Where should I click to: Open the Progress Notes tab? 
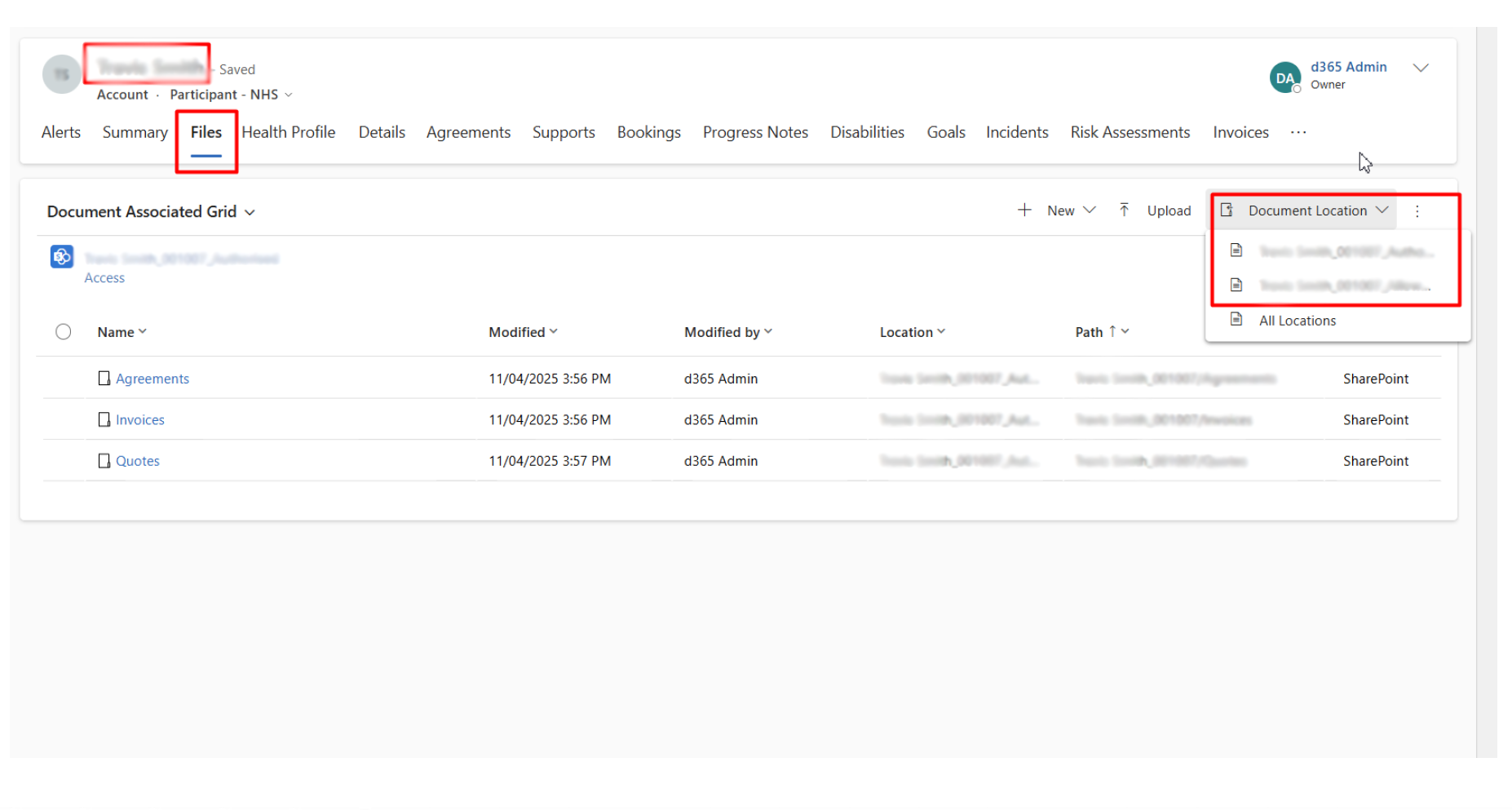(755, 132)
